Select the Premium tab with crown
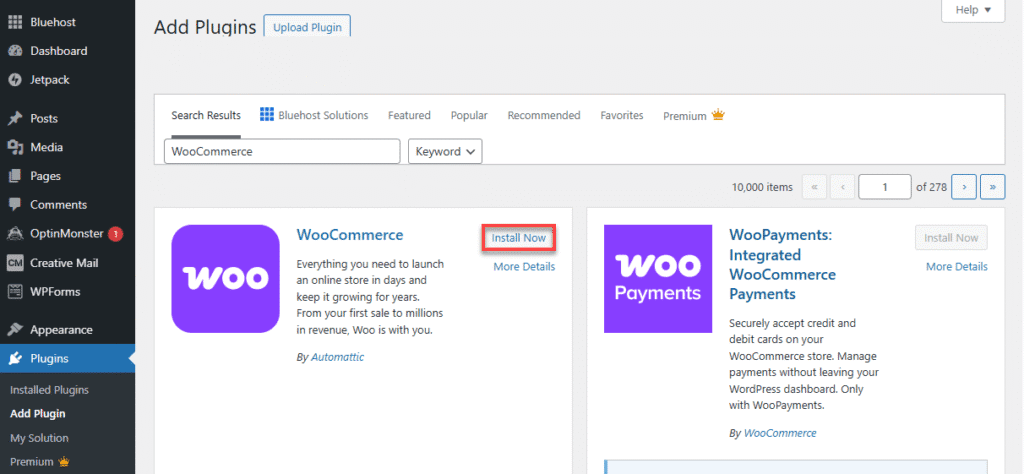This screenshot has height=474, width=1024. click(693, 116)
